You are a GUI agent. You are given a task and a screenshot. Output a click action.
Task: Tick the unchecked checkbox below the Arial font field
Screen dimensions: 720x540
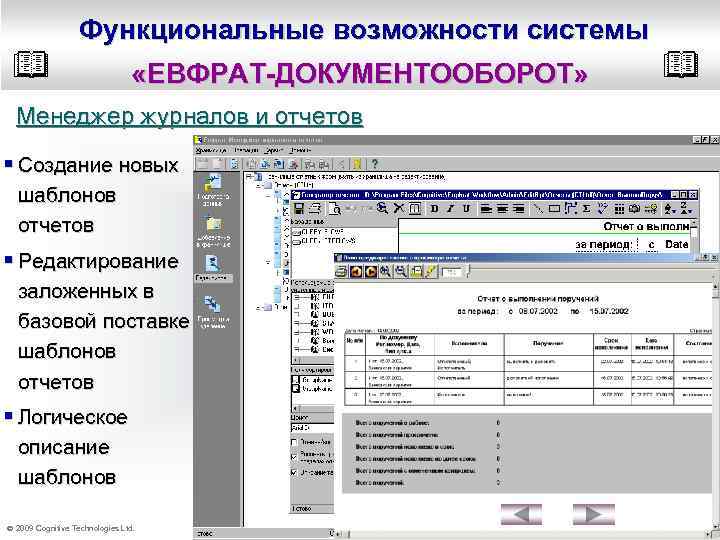[294, 442]
